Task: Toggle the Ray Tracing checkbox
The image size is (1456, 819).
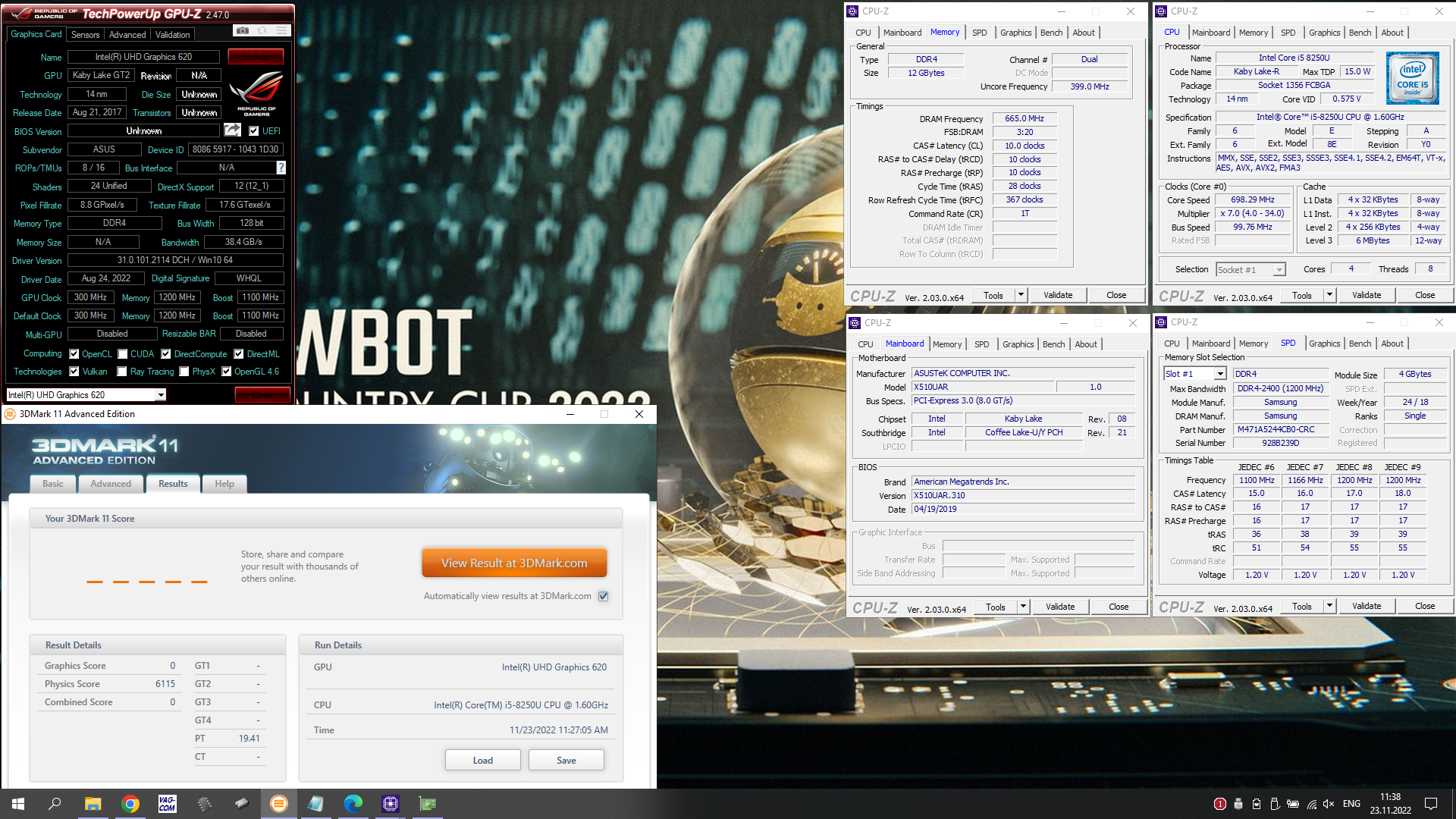Action: [x=122, y=372]
